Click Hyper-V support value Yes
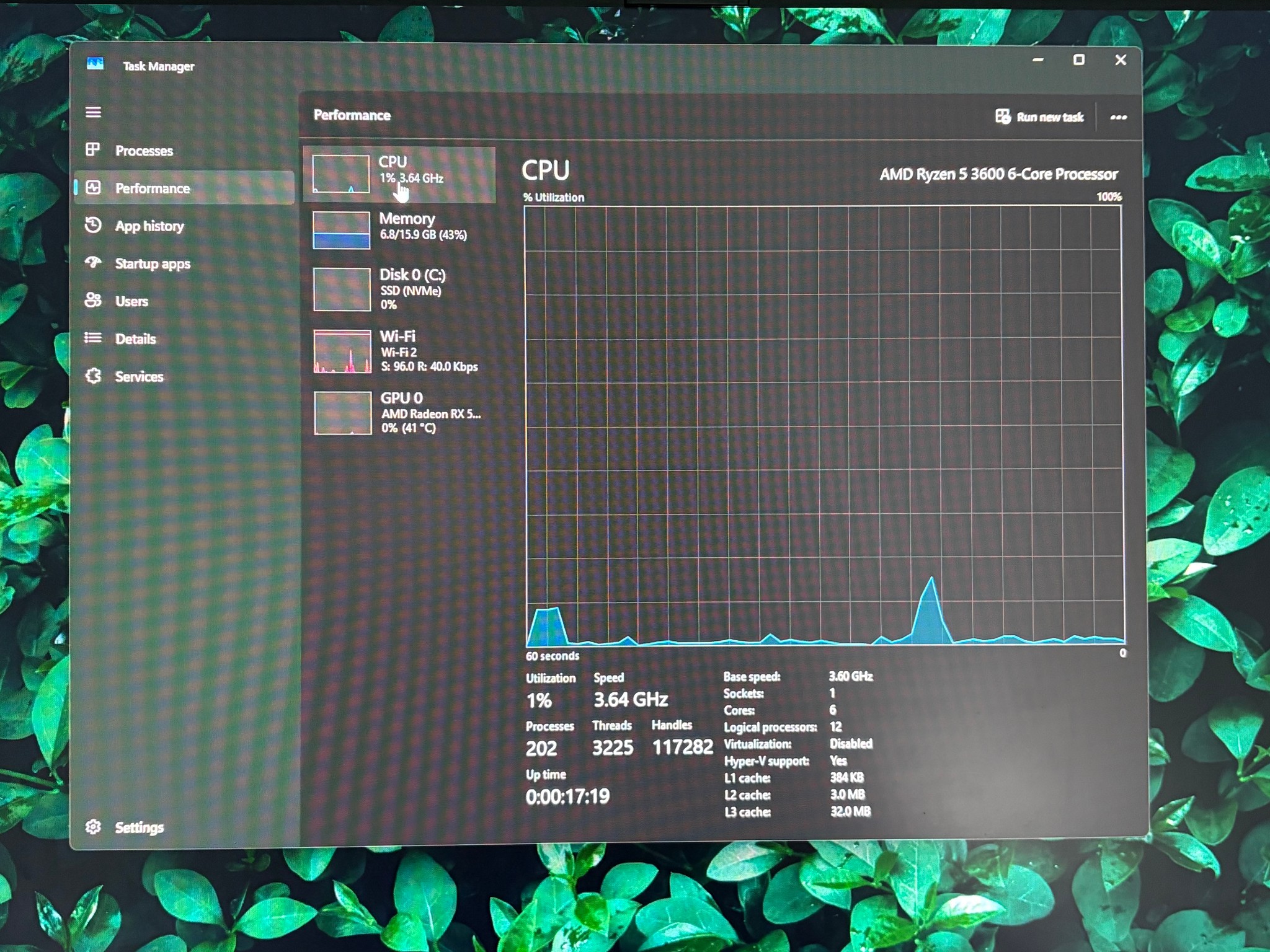1270x952 pixels. coord(838,760)
